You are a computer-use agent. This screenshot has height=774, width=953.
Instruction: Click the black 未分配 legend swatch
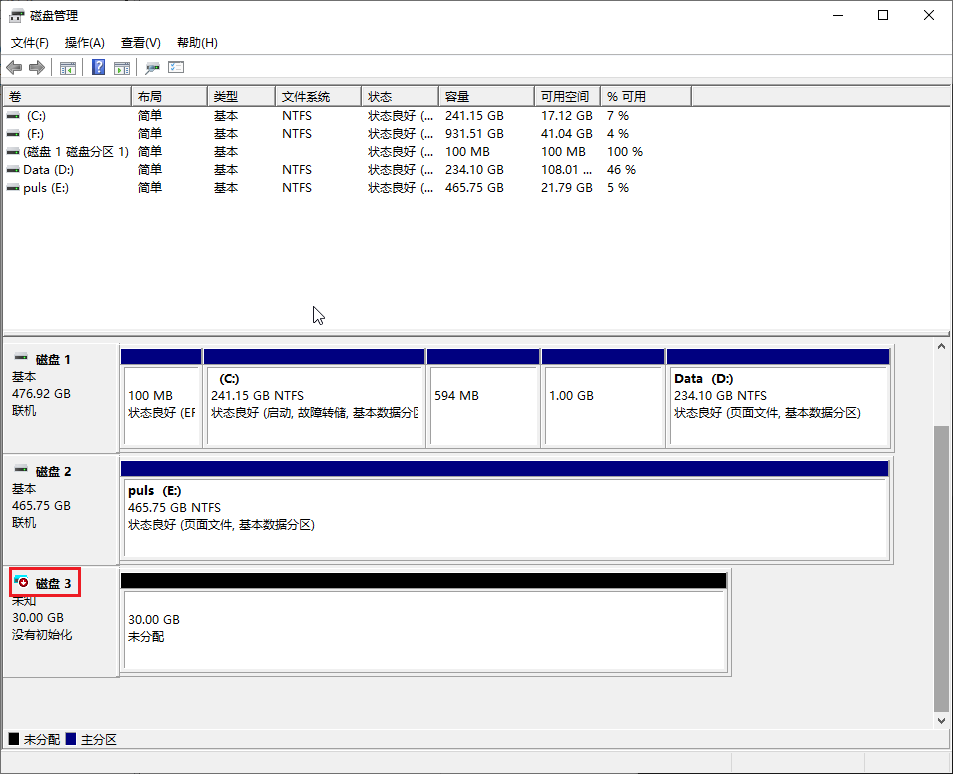click(14, 739)
